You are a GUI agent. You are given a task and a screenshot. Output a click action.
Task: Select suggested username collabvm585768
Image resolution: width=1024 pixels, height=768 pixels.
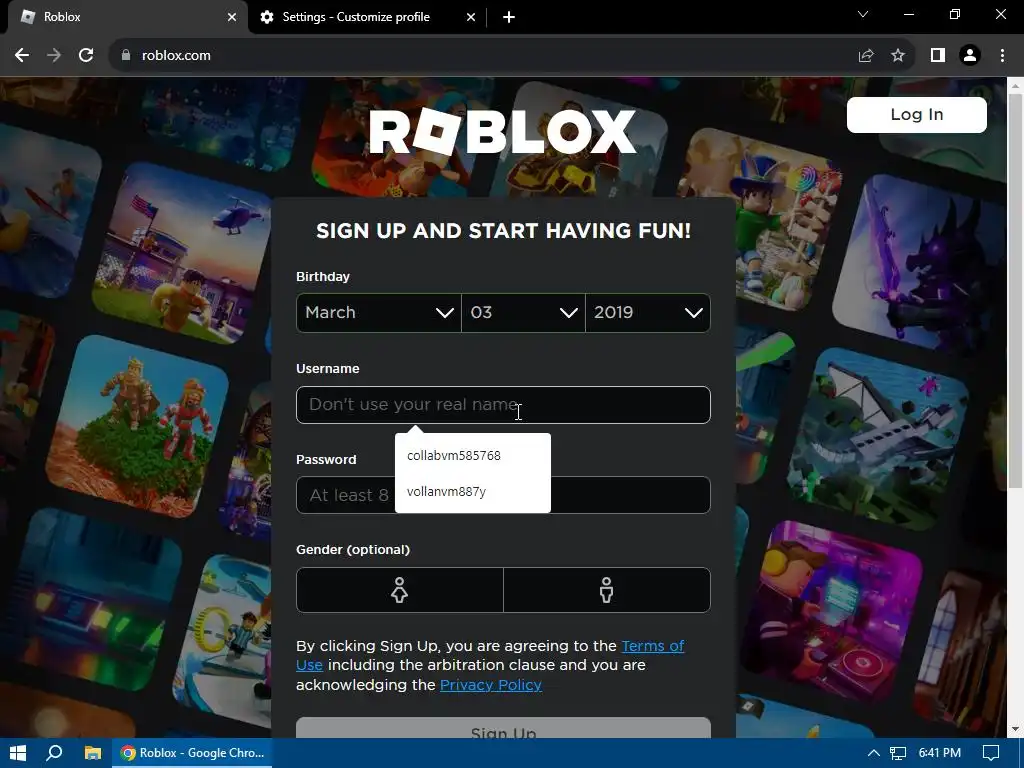[x=473, y=456]
